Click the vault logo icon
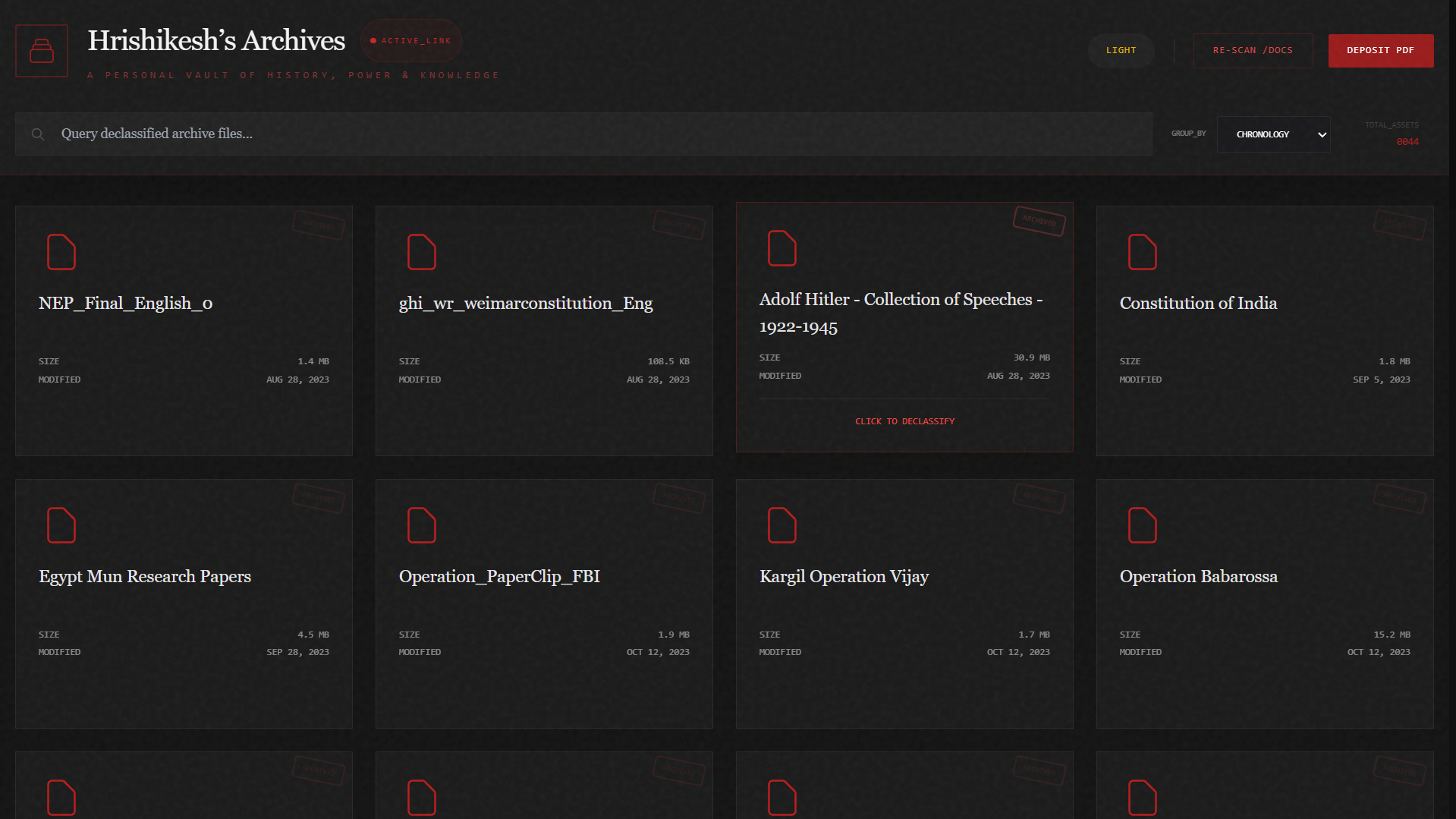The width and height of the screenshot is (1456, 819). click(x=41, y=50)
